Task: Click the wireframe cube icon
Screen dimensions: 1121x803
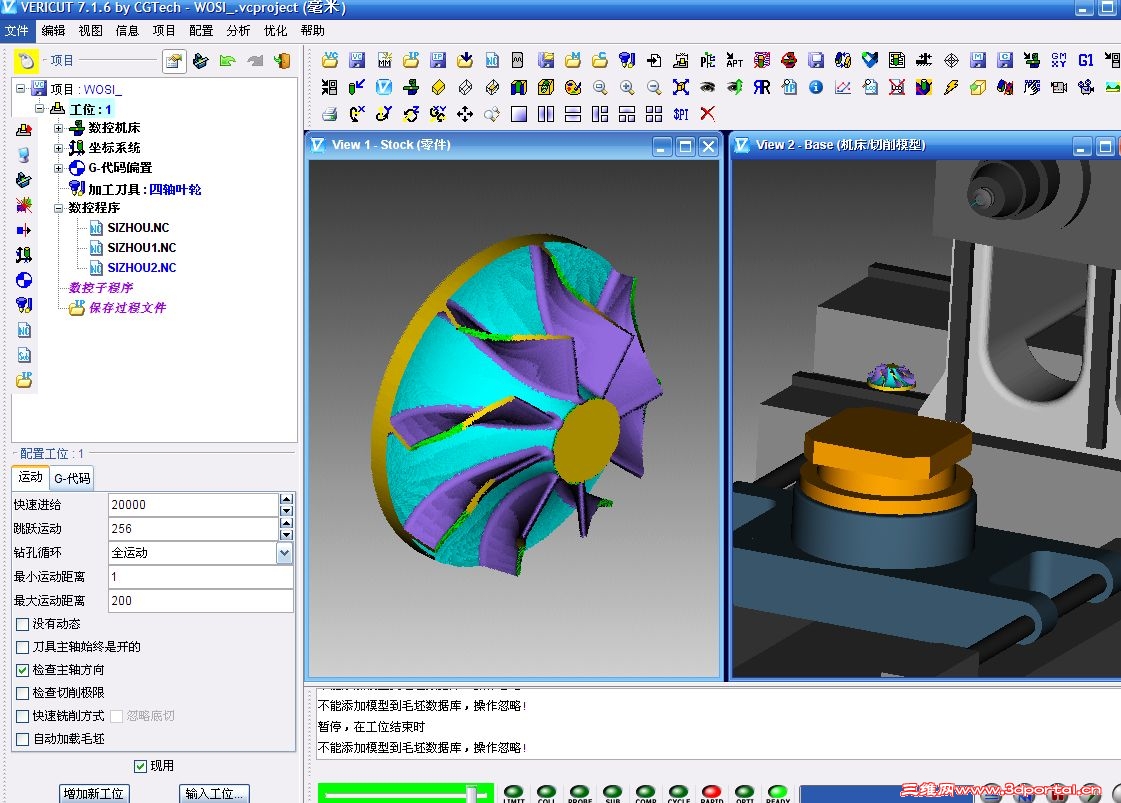Action: tap(465, 87)
